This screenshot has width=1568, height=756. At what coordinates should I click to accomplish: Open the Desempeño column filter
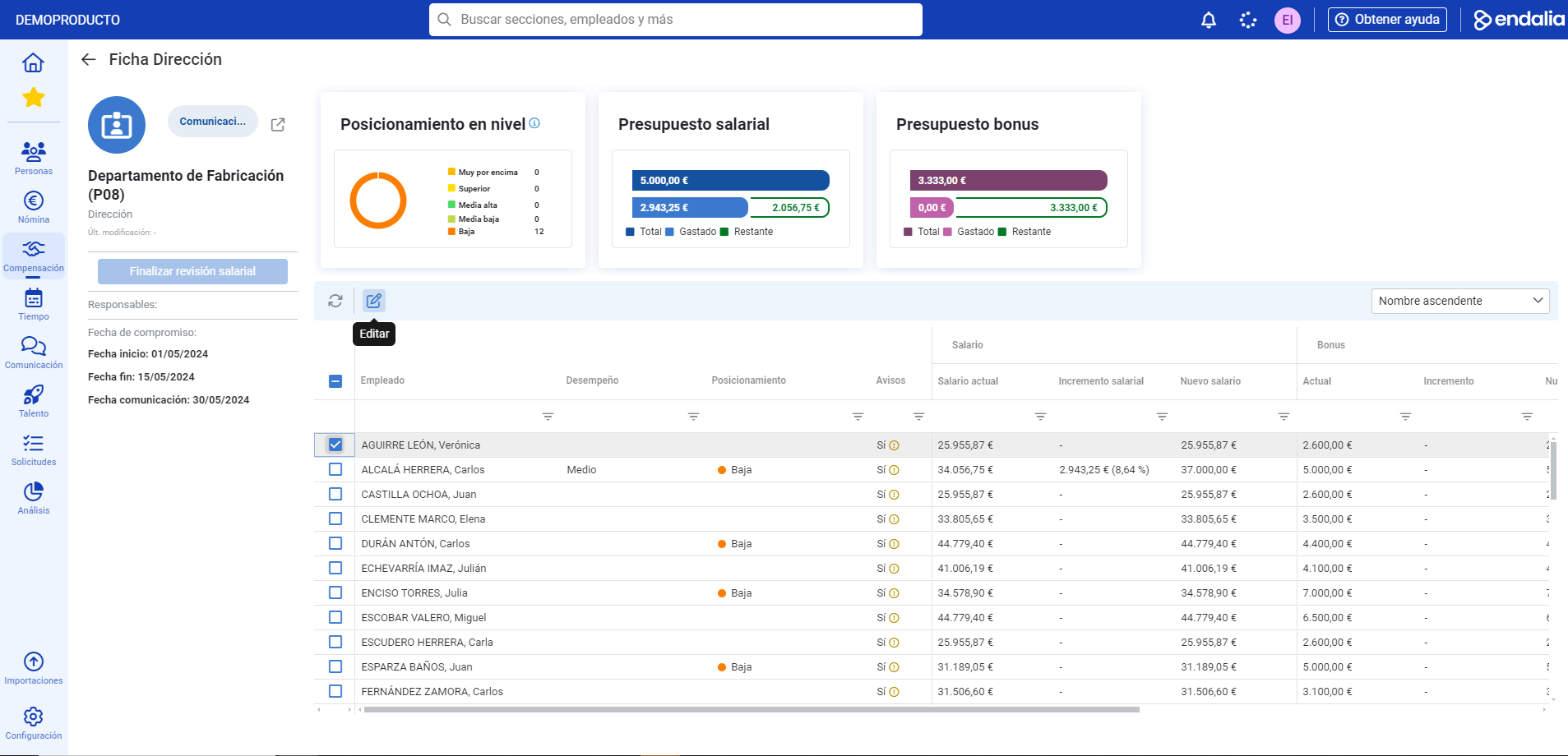click(694, 417)
